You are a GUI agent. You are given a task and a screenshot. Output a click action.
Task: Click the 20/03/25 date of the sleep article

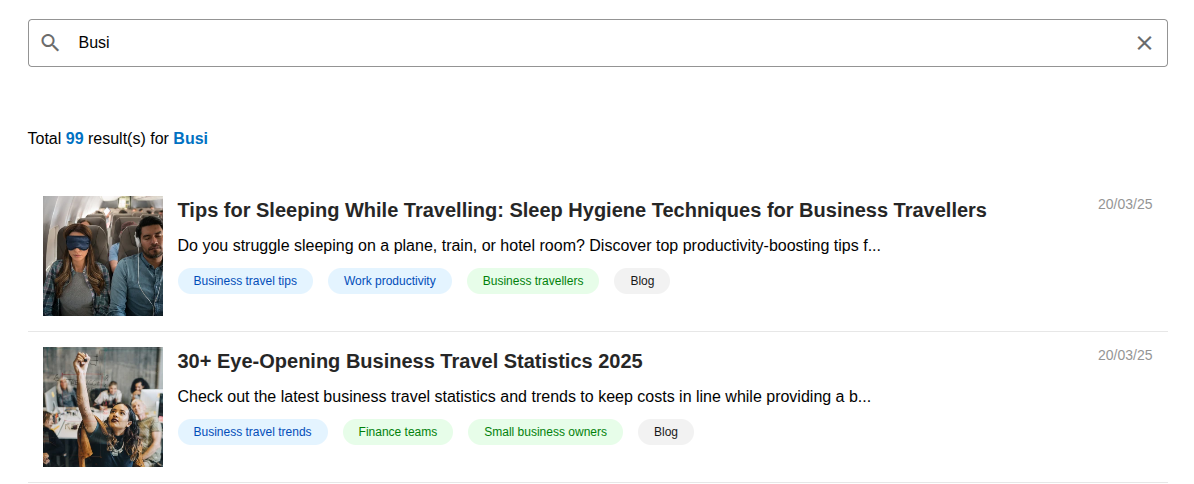1125,204
